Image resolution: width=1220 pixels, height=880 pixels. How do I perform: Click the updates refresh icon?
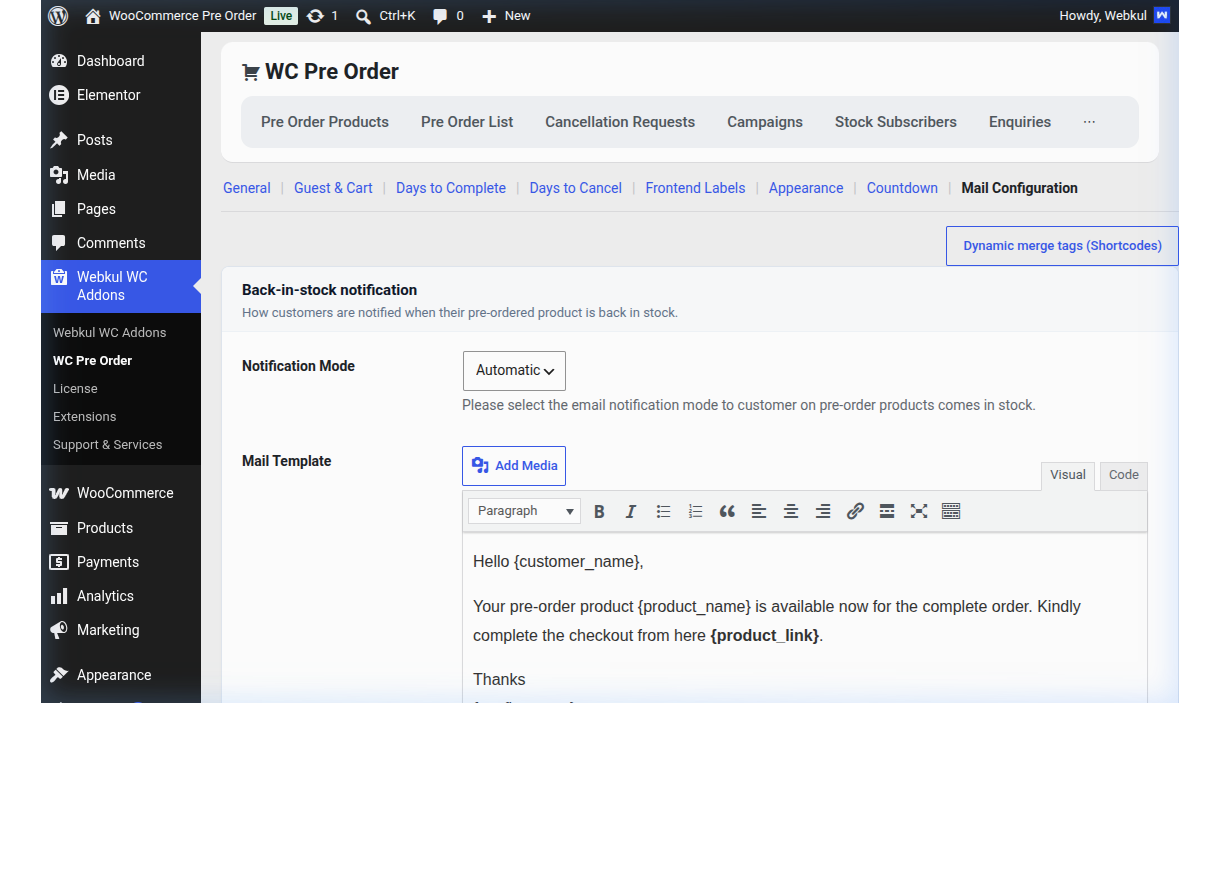click(315, 16)
